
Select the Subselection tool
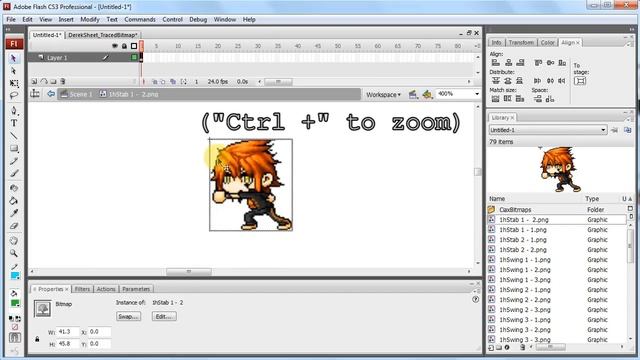tap(14, 71)
